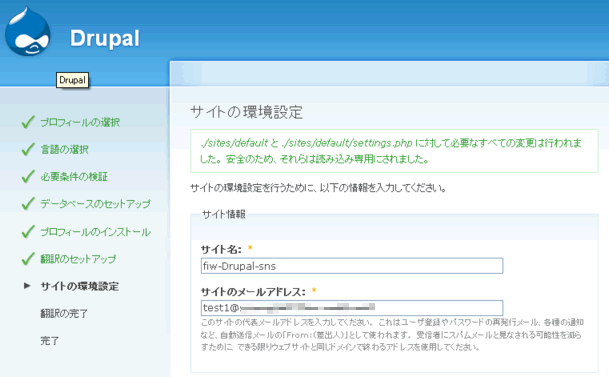Click the instruction line above サイト情報
Viewport: 609px width, 377px height.
coord(318,188)
